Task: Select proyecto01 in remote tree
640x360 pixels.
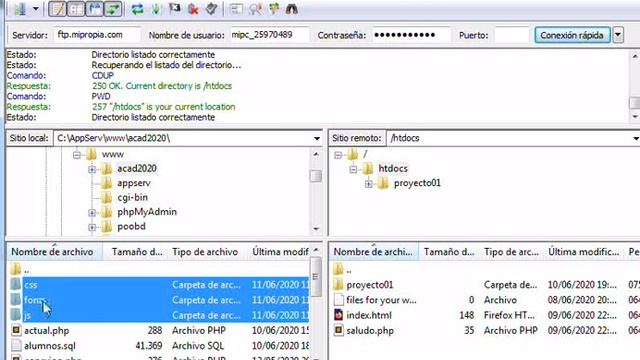Action: click(417, 183)
